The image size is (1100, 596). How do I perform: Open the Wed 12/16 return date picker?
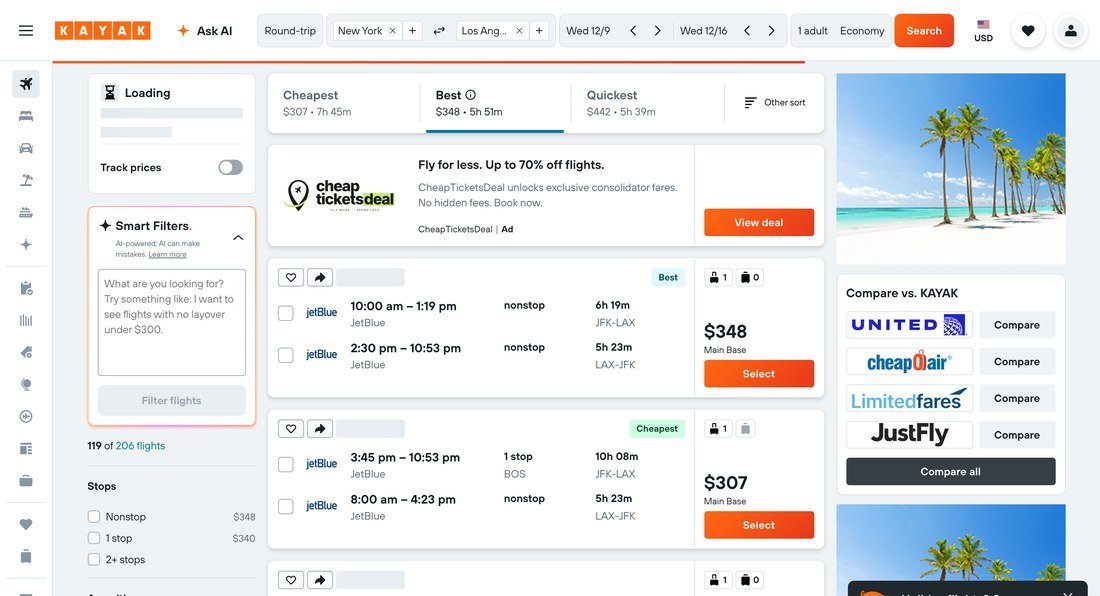(x=704, y=31)
